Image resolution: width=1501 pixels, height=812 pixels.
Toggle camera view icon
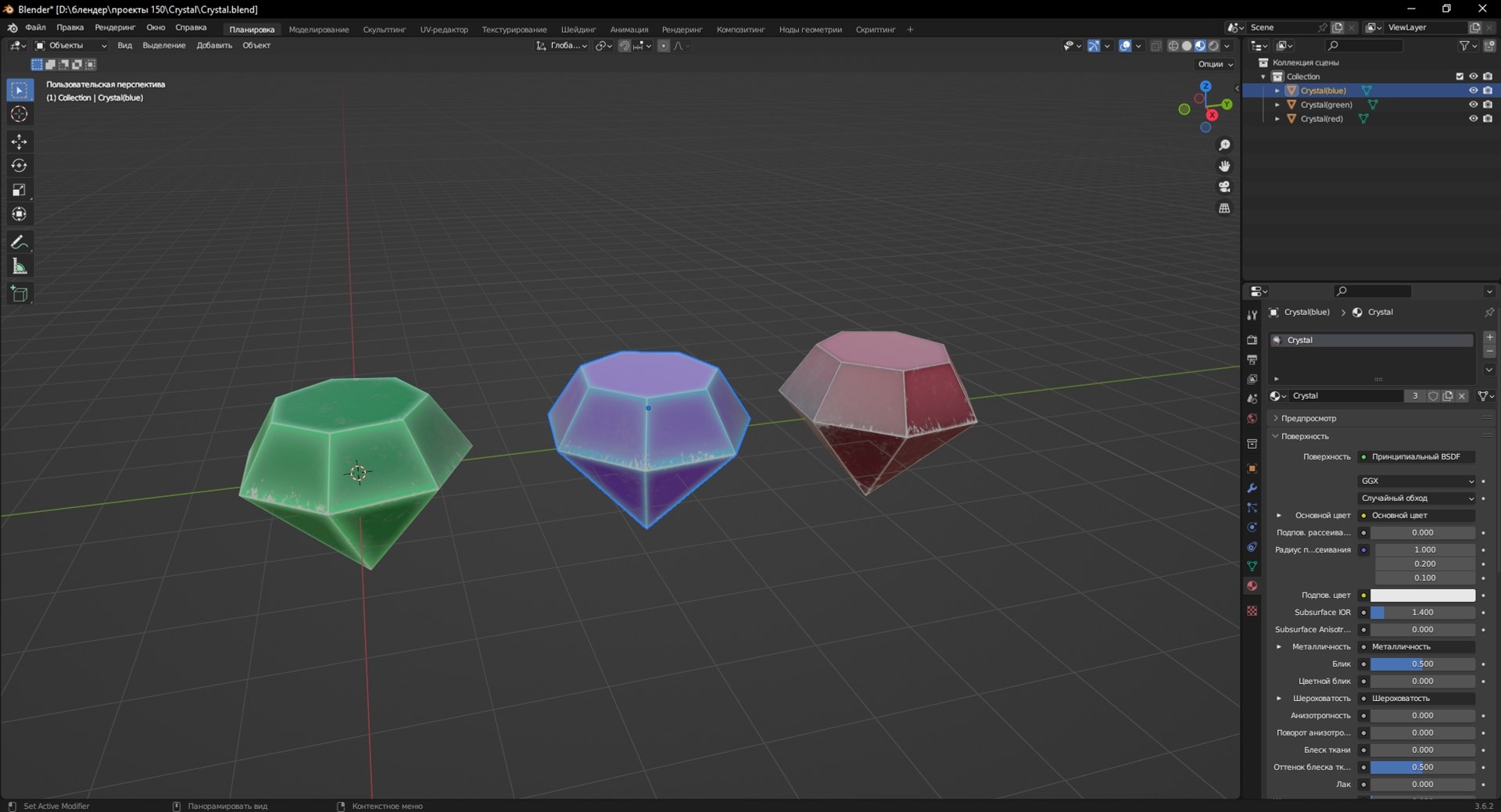click(x=1224, y=188)
